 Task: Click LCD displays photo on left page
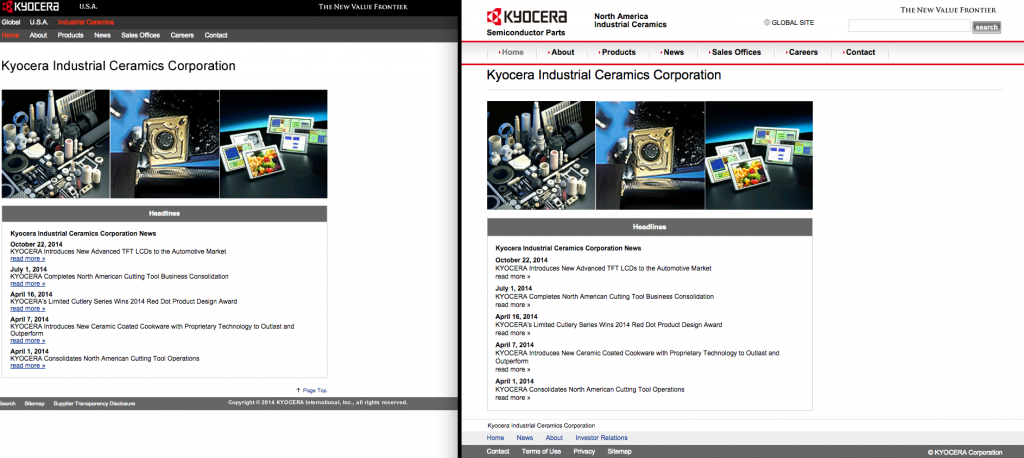pyautogui.click(x=274, y=144)
